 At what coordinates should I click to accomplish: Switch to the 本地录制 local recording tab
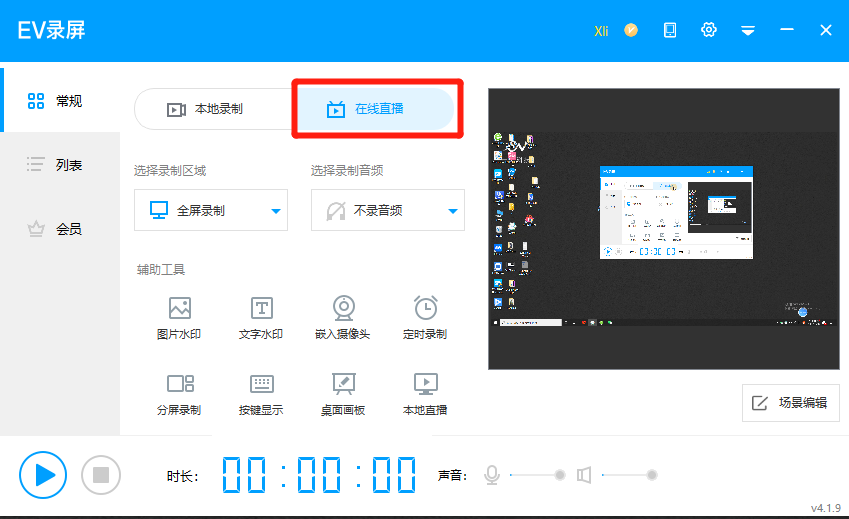coord(213,109)
